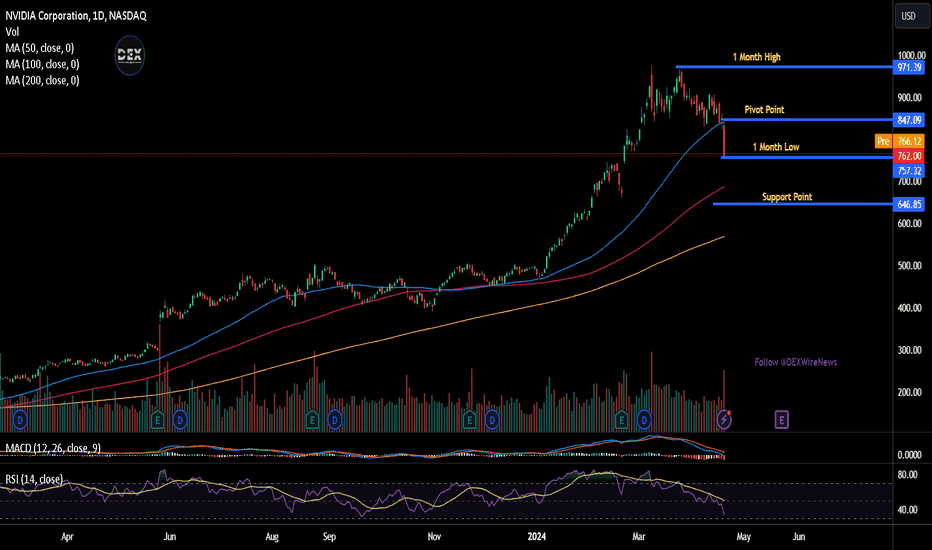
Task: Click the 900.00 price axis label
Action: [910, 98]
